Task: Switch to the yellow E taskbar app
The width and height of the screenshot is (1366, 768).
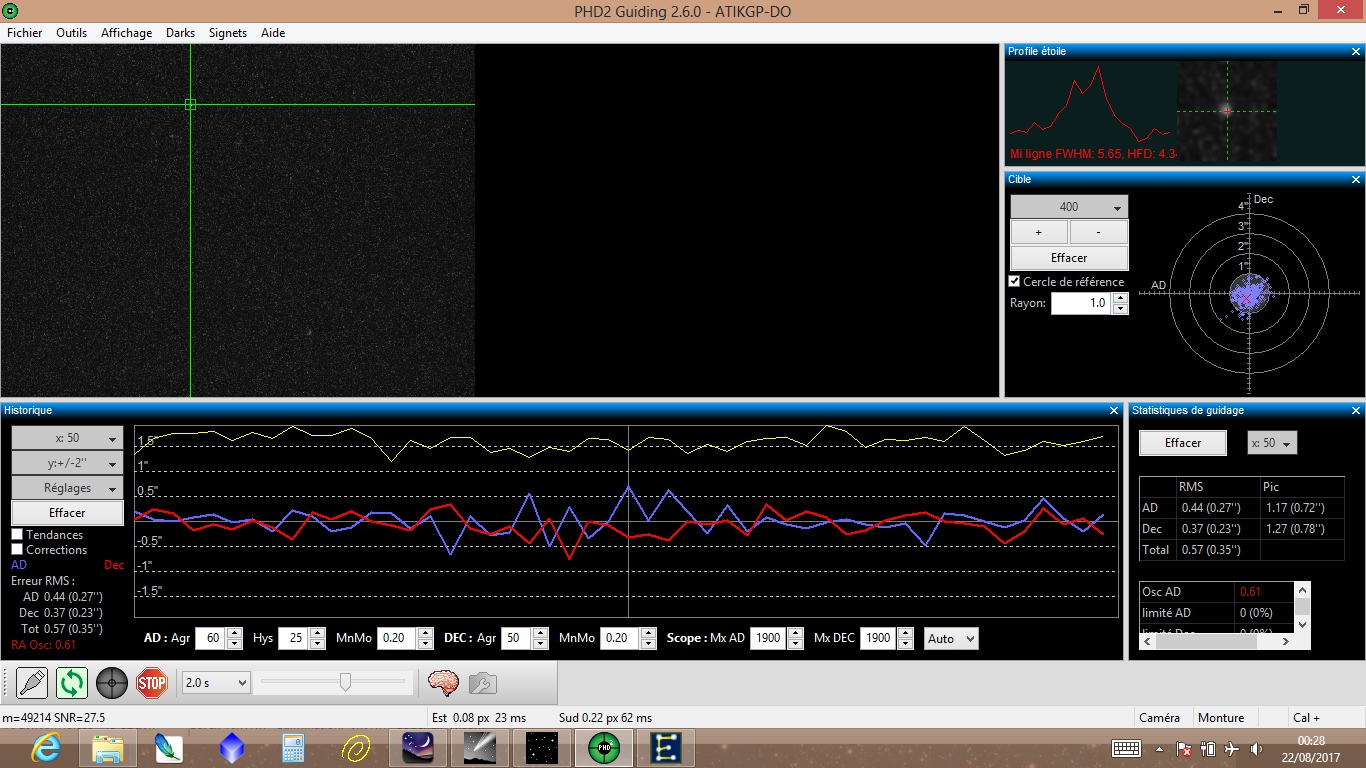Action: [x=666, y=748]
